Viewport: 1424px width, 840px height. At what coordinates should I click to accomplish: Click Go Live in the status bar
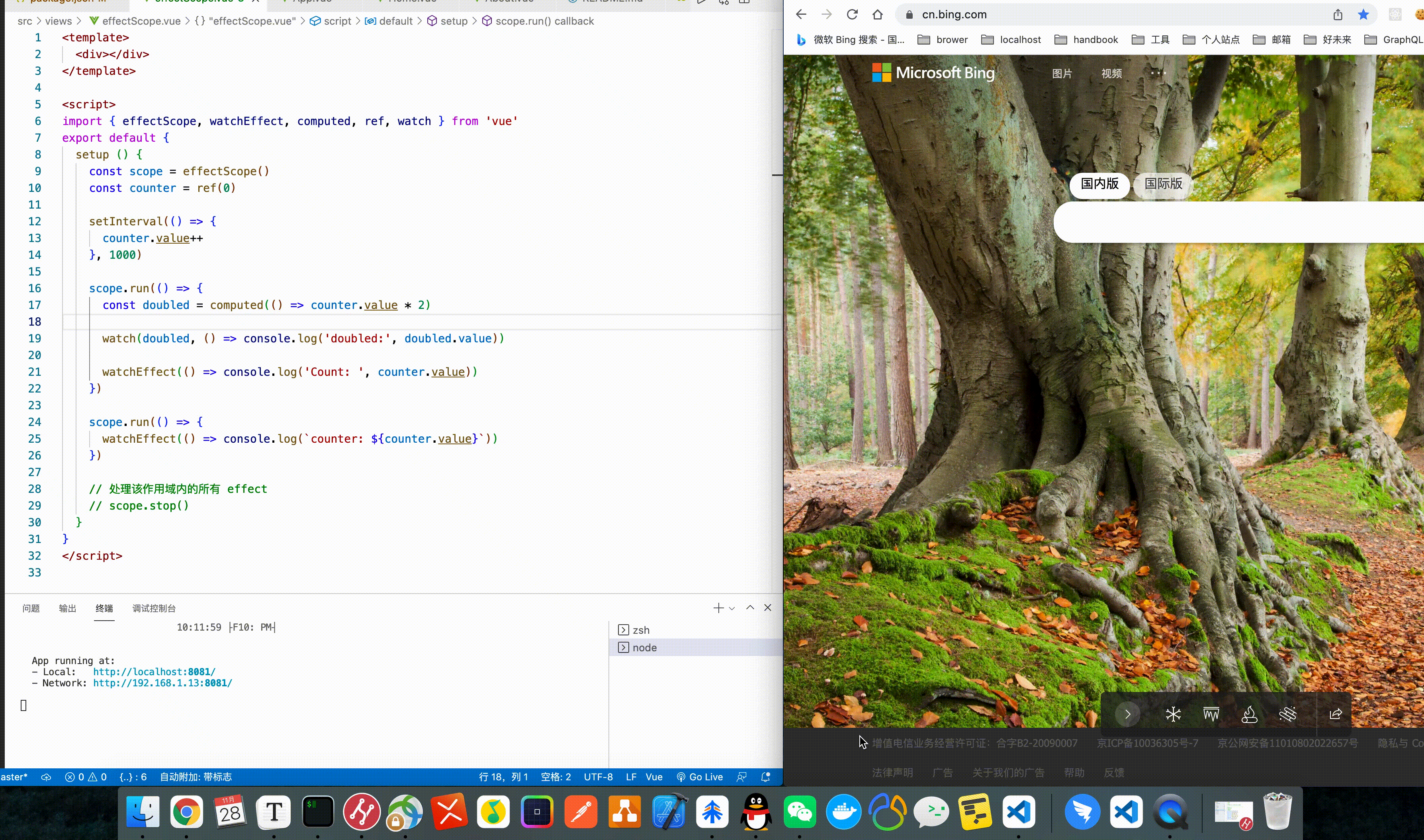[700, 777]
